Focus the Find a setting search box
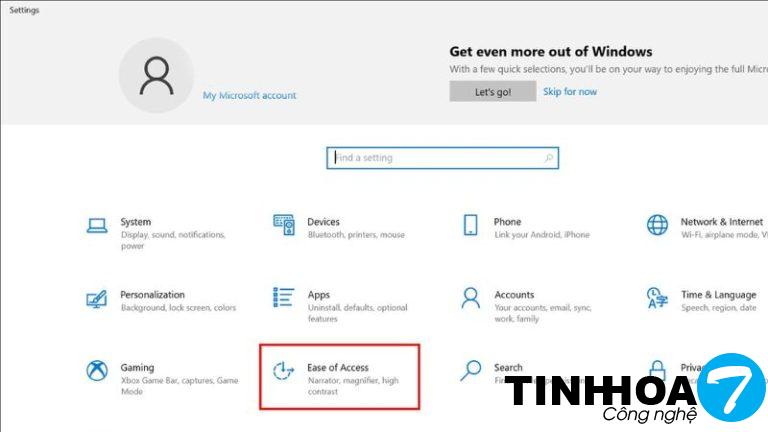768x432 pixels. click(443, 158)
